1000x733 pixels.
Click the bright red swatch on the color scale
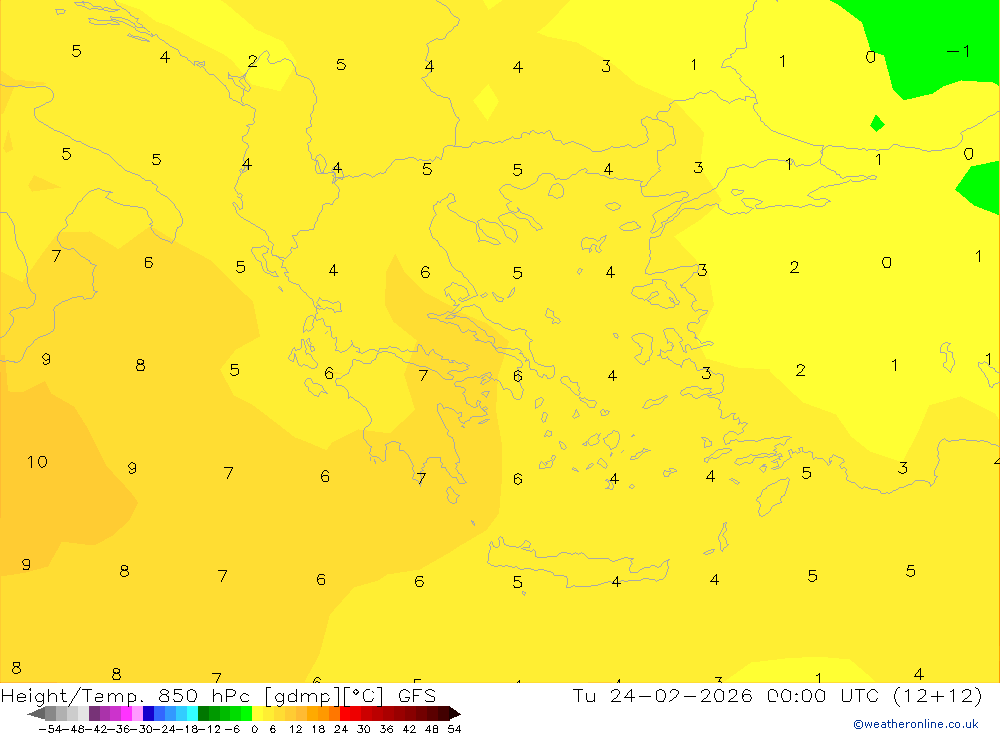click(345, 713)
